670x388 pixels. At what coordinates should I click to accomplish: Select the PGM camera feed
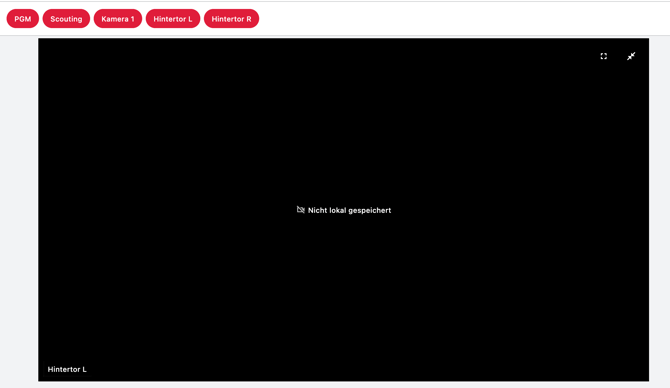coord(23,19)
